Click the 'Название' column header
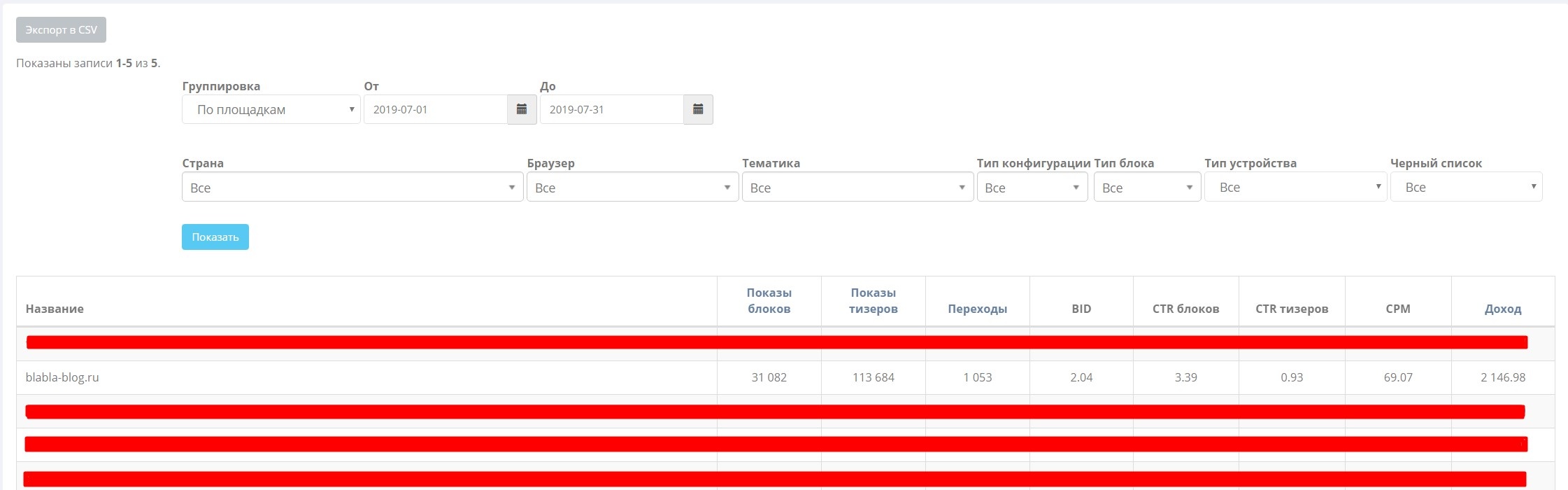Viewport: 1568px width, 490px height. pos(55,309)
